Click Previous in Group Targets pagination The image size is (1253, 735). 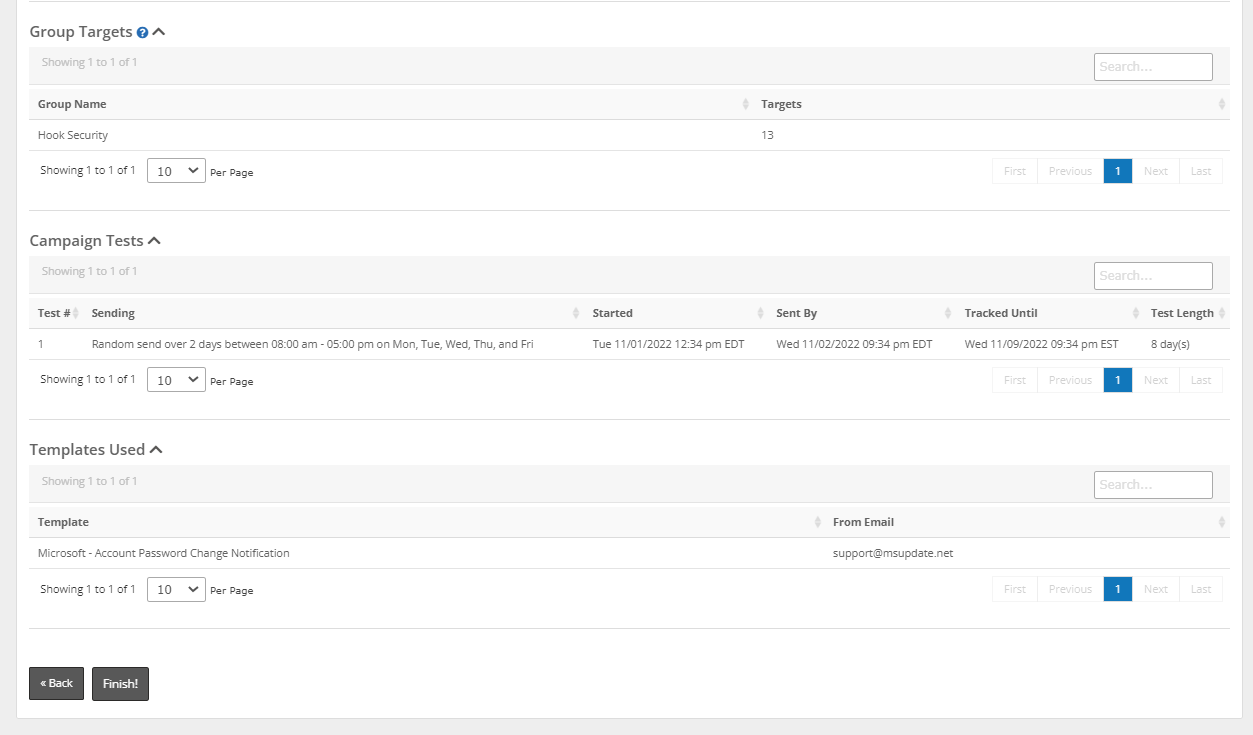[x=1070, y=171]
